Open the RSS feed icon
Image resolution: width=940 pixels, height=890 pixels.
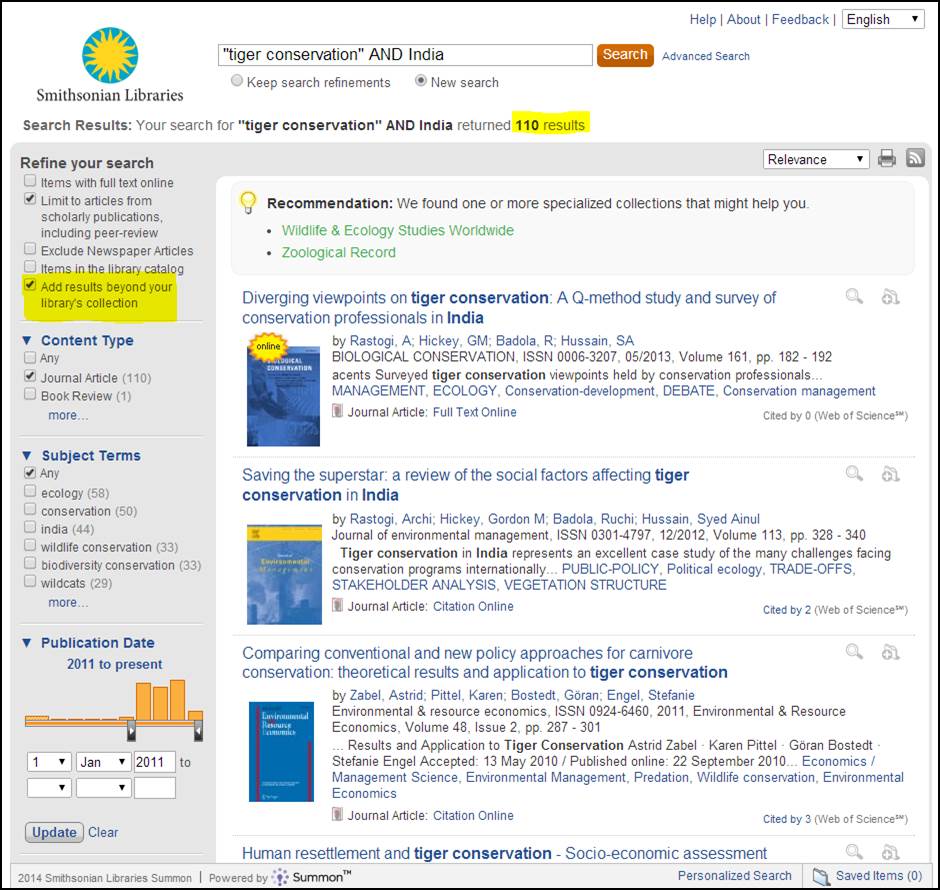915,158
